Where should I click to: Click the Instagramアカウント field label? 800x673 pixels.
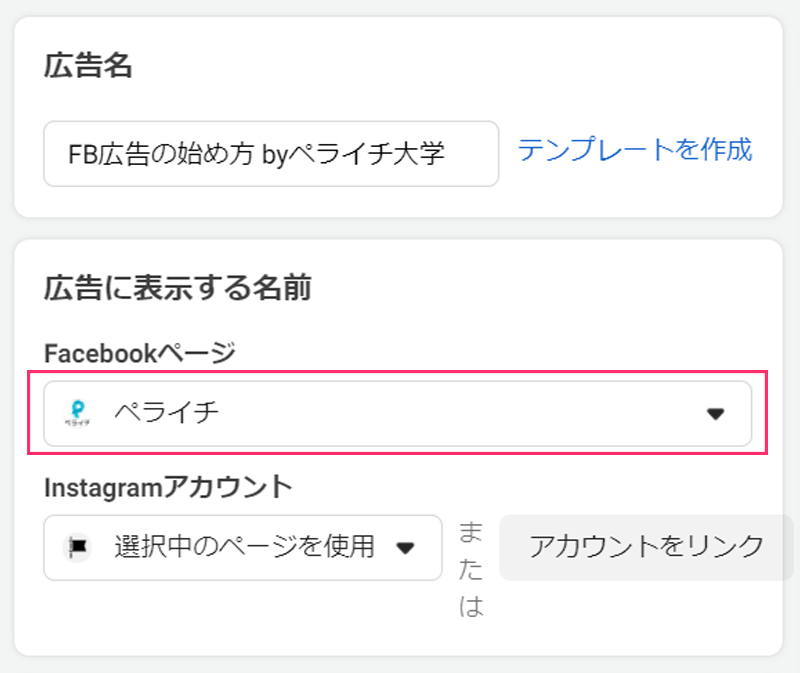click(168, 486)
